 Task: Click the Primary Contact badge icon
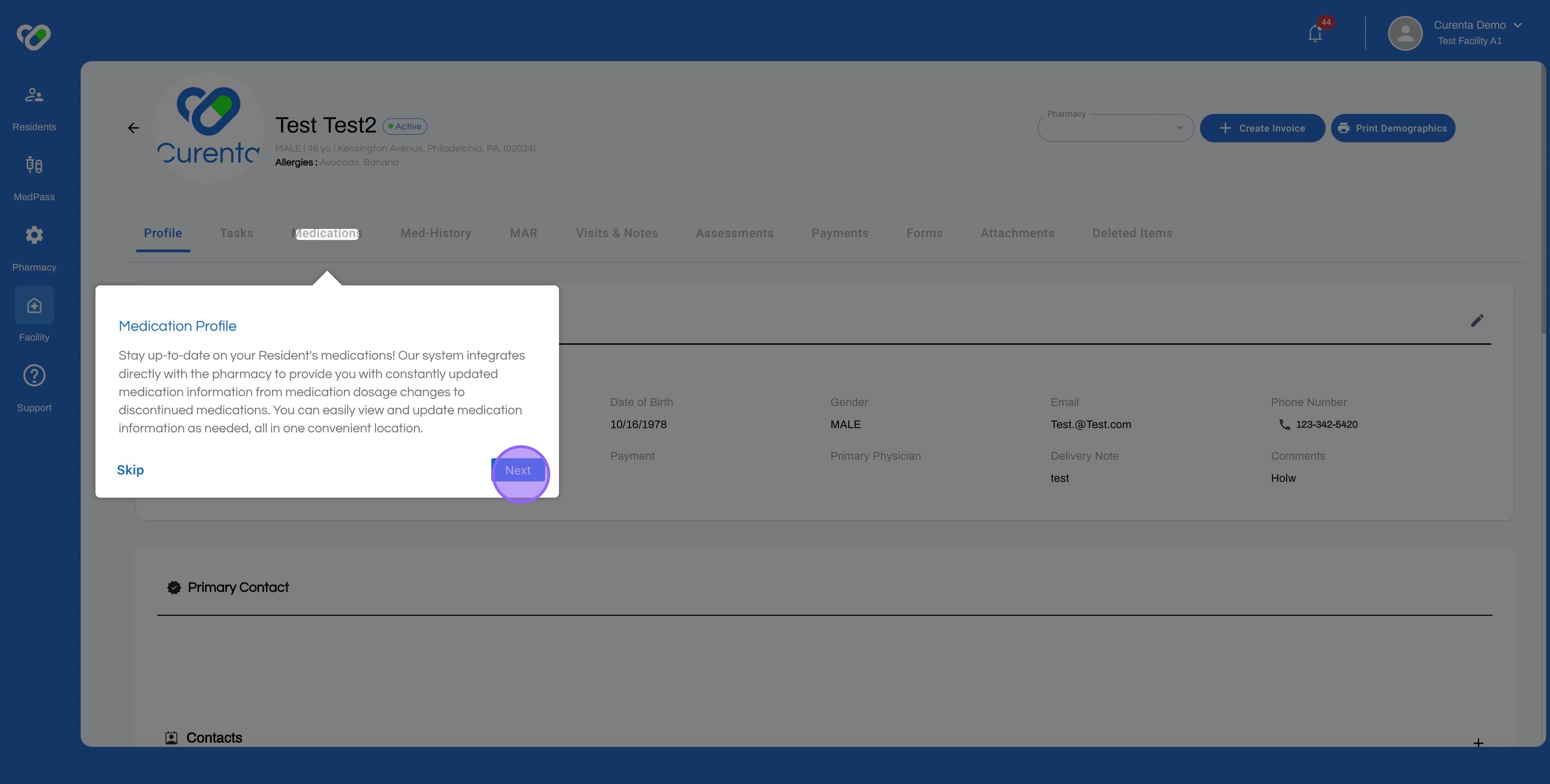(174, 587)
